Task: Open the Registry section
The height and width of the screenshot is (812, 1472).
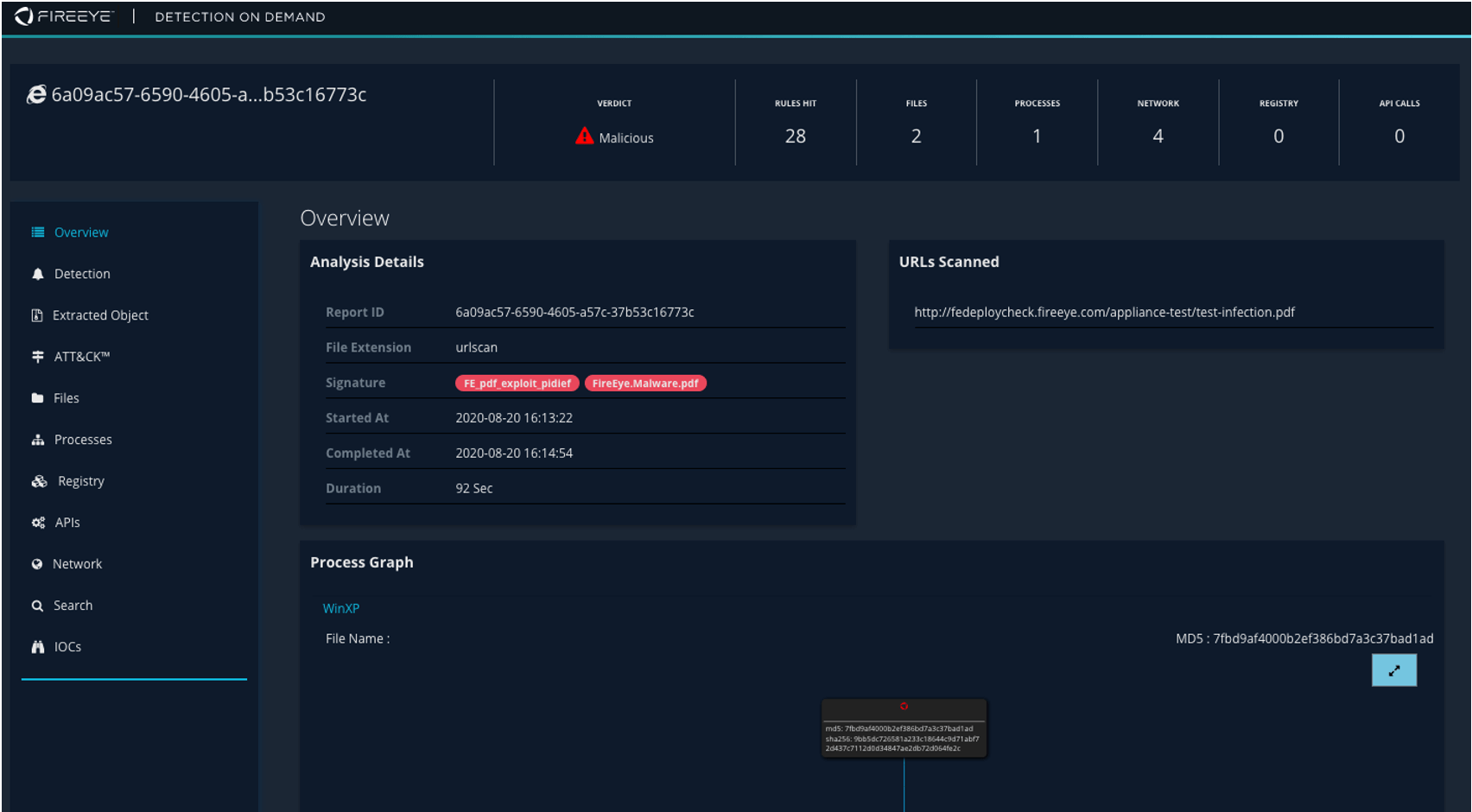Action: [81, 481]
